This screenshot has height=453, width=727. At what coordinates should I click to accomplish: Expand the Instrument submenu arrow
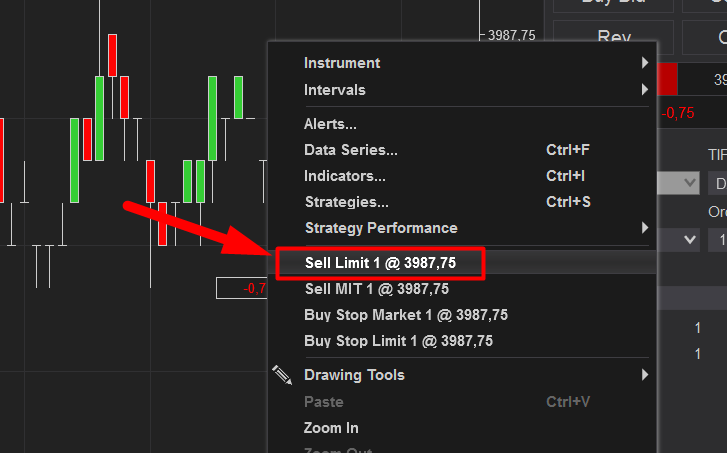tap(645, 63)
